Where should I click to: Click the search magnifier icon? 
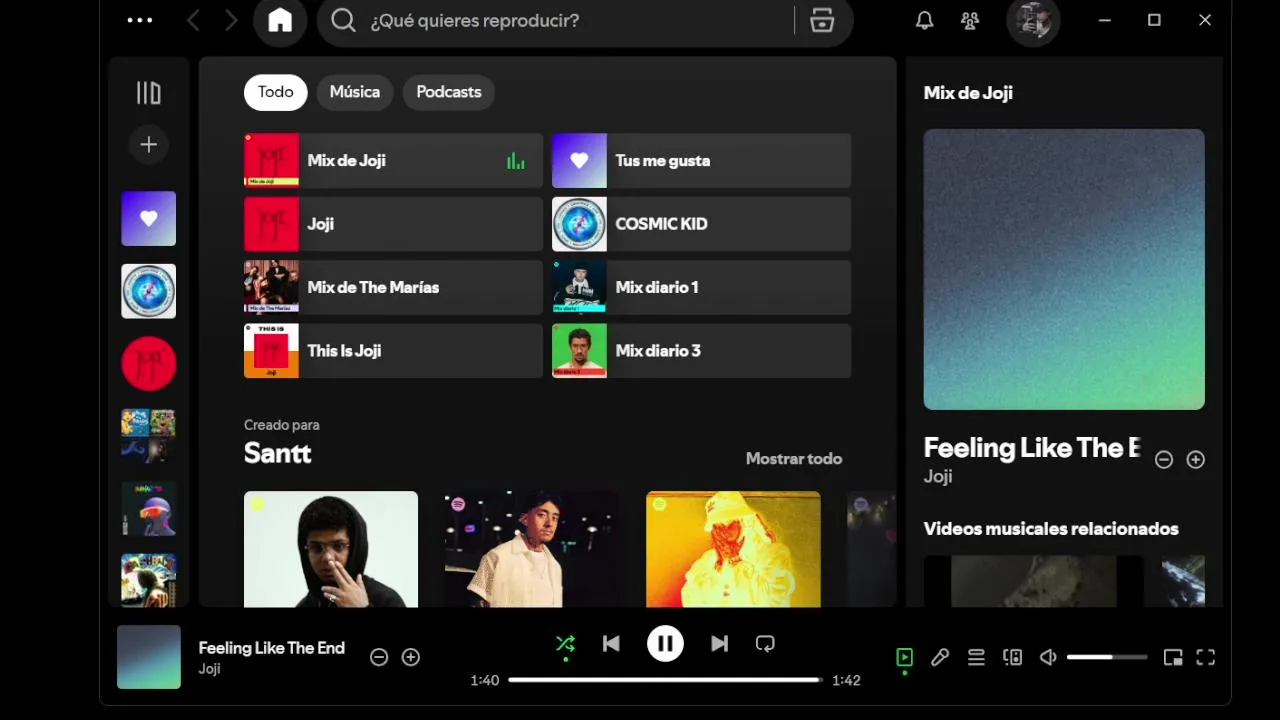[343, 20]
